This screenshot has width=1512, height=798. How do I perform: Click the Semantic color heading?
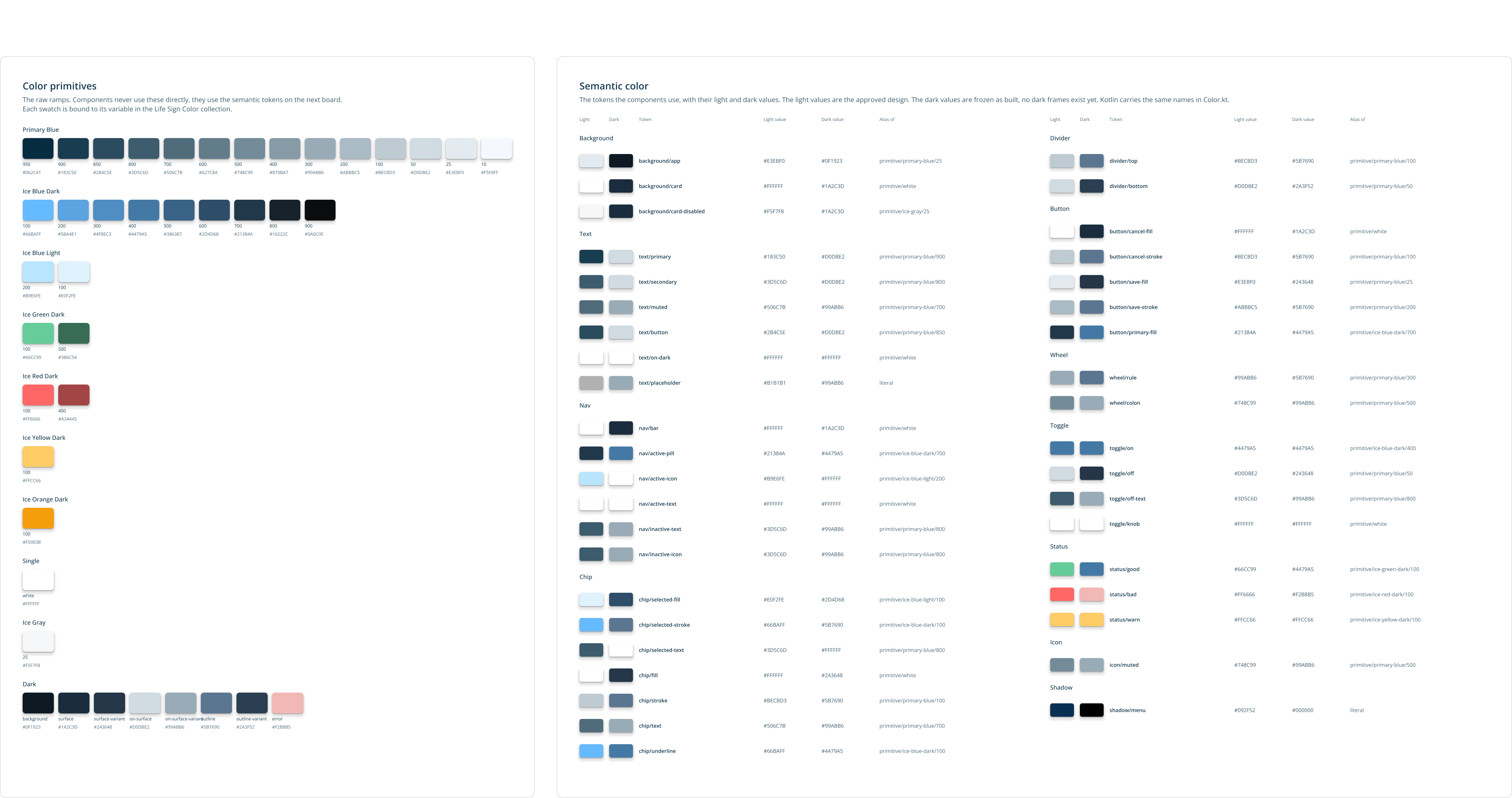tap(613, 86)
